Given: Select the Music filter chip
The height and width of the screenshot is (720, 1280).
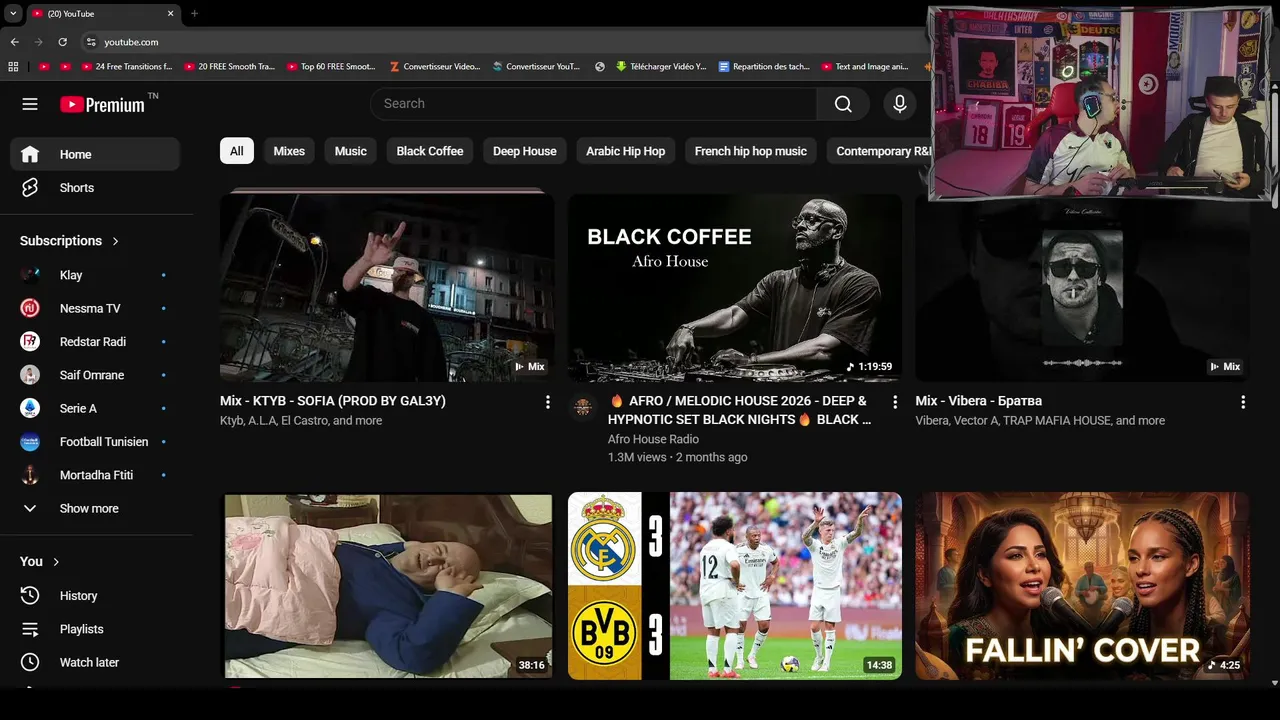Looking at the screenshot, I should 350,151.
